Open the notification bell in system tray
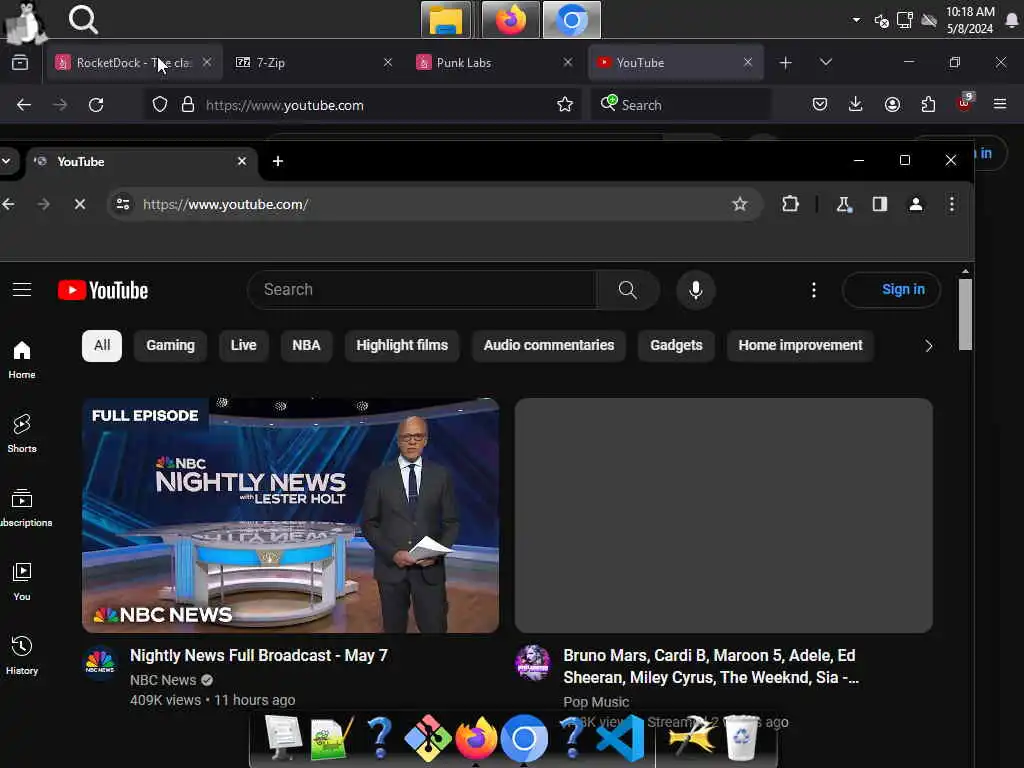1024x768 pixels. tap(1012, 20)
